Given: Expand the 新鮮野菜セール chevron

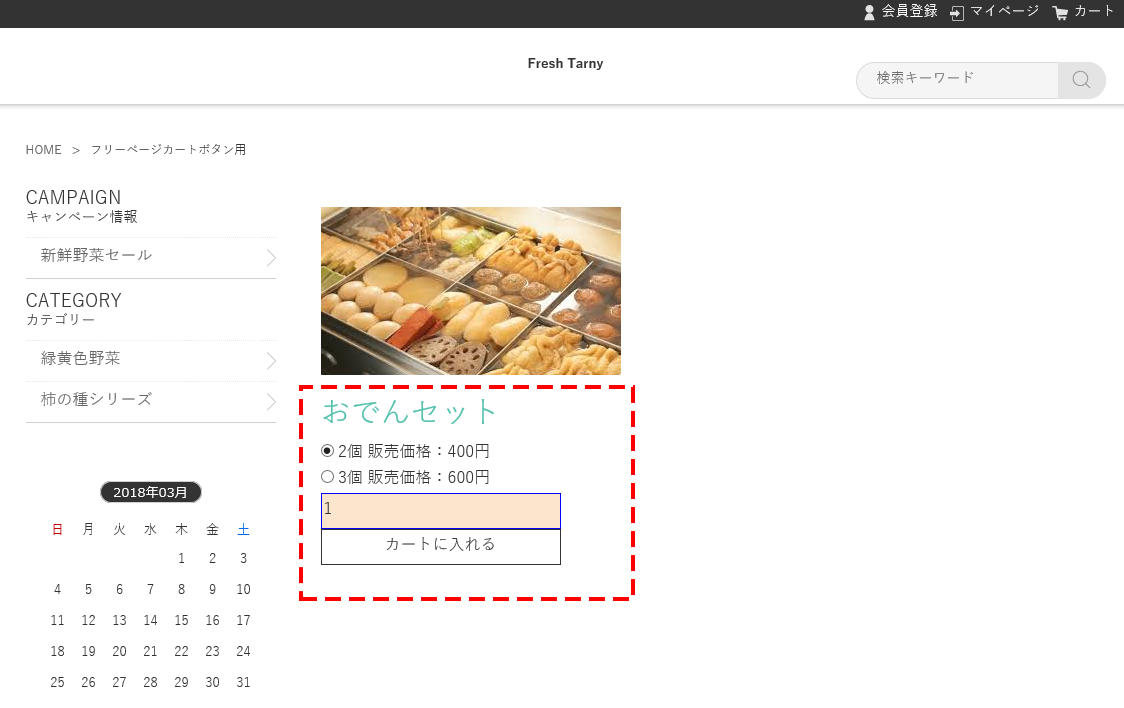Looking at the screenshot, I should point(271,258).
